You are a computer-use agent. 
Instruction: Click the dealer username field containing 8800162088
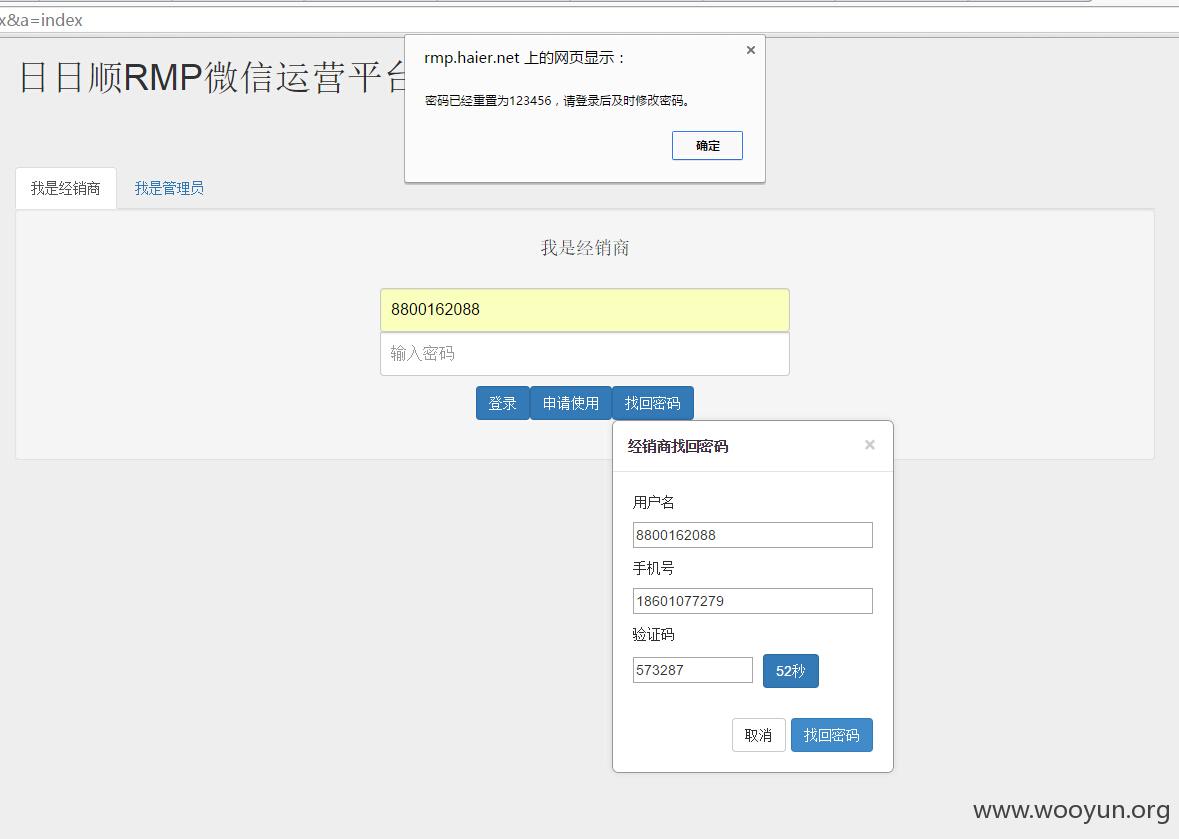(585, 310)
